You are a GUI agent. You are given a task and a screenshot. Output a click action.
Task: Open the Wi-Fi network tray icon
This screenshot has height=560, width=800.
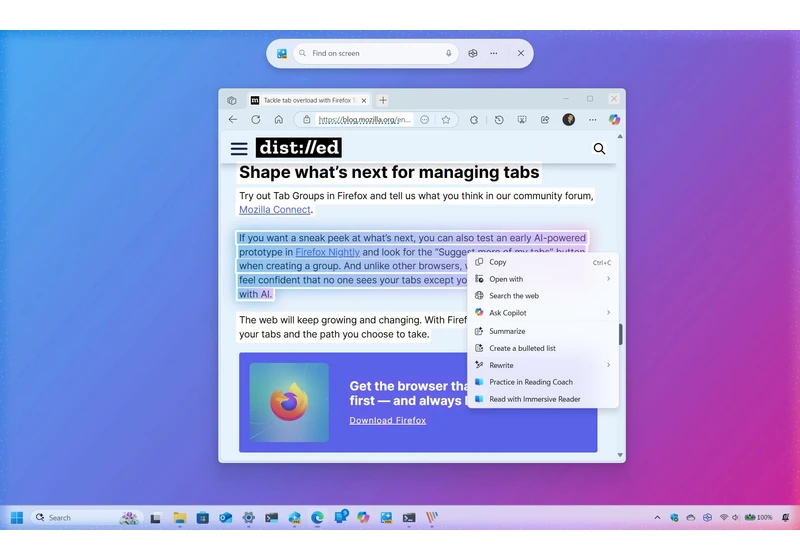tap(723, 518)
